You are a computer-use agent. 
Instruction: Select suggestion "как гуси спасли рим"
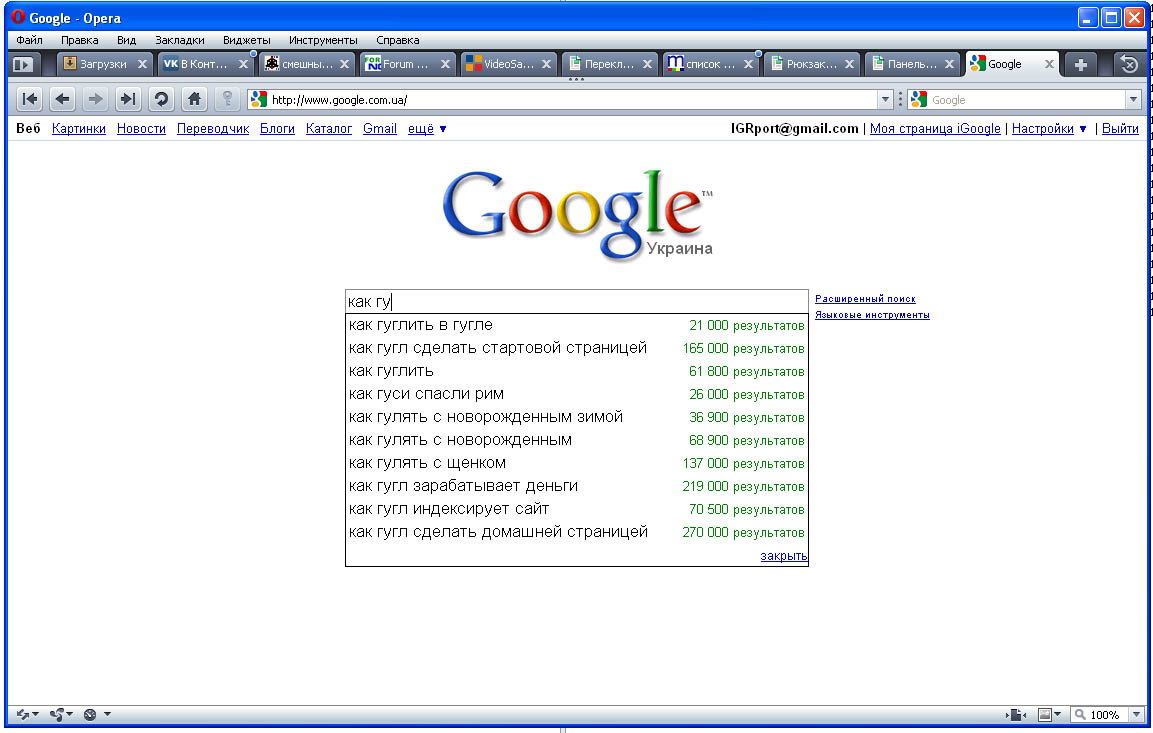coord(426,394)
